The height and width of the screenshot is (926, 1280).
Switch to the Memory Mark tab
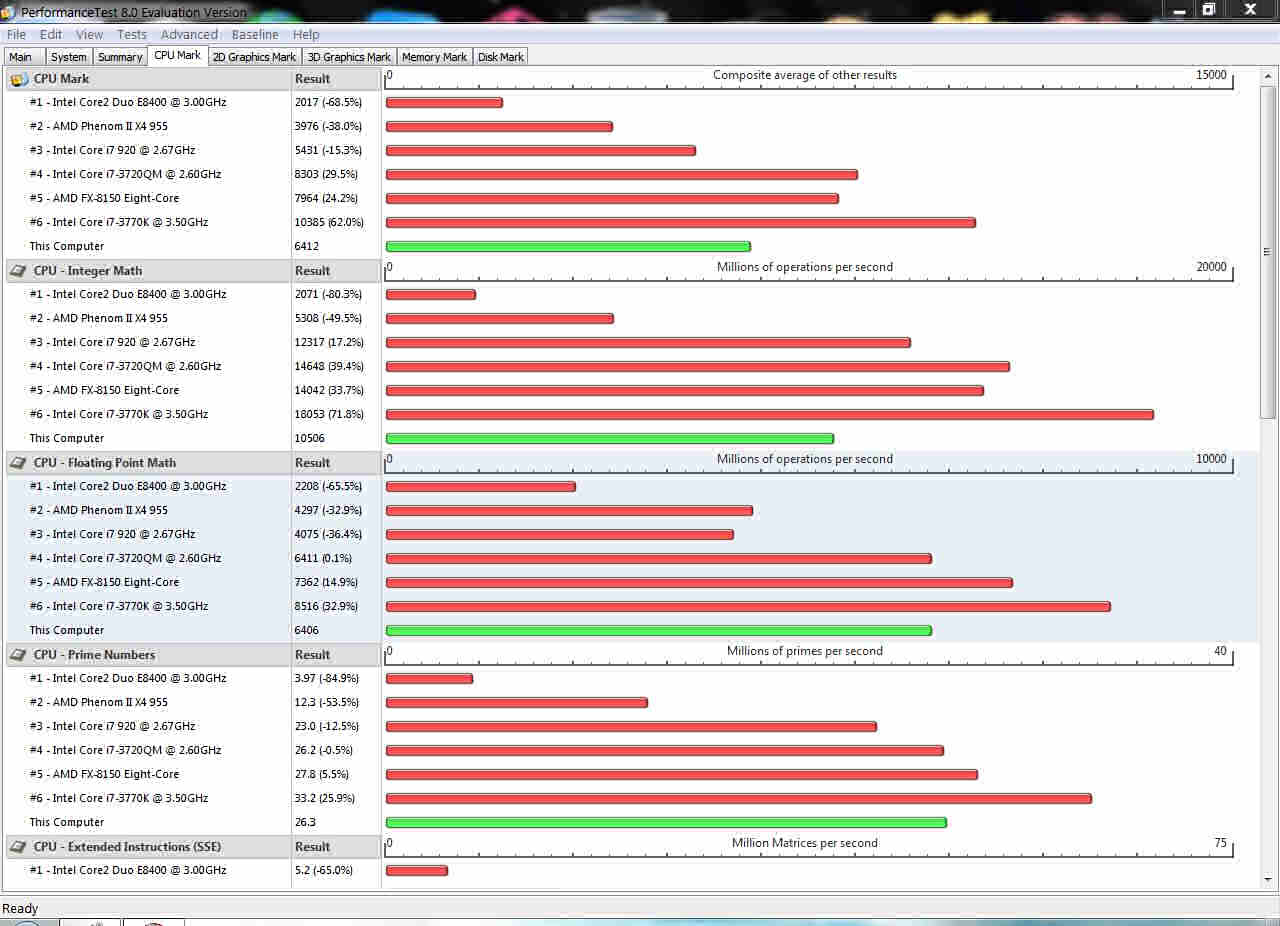[x=434, y=57]
